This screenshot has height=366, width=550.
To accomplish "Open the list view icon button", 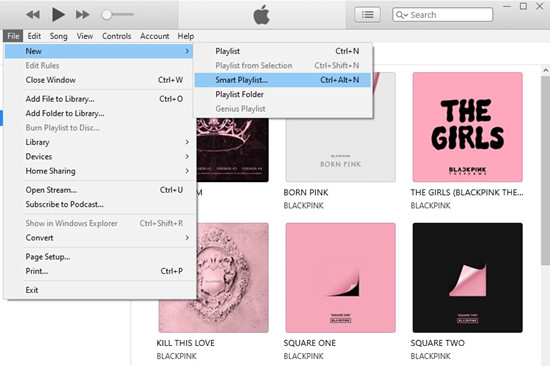I will tap(367, 15).
